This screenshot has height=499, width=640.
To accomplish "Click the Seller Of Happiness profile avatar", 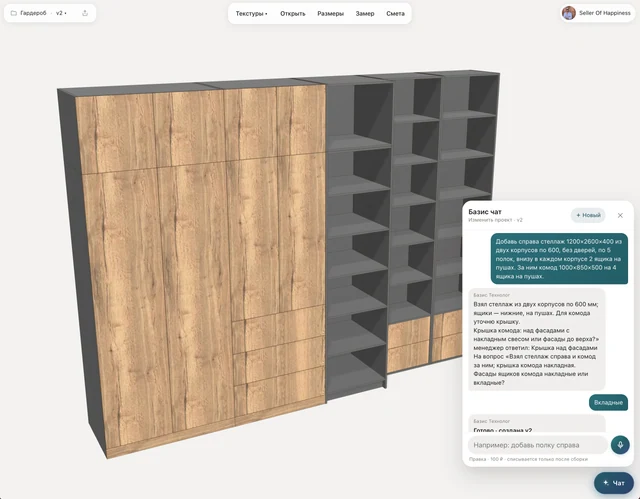I will pos(569,13).
